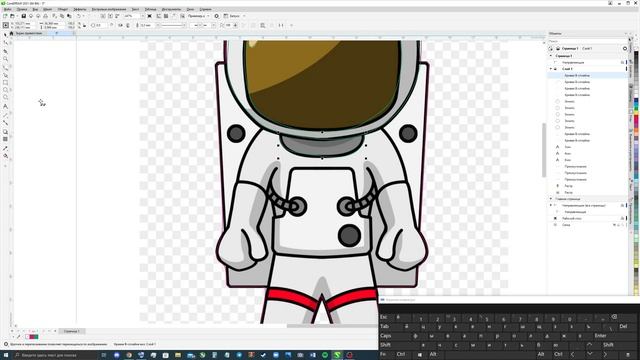Select the Text tool
This screenshot has width=640, height=360.
[5, 106]
